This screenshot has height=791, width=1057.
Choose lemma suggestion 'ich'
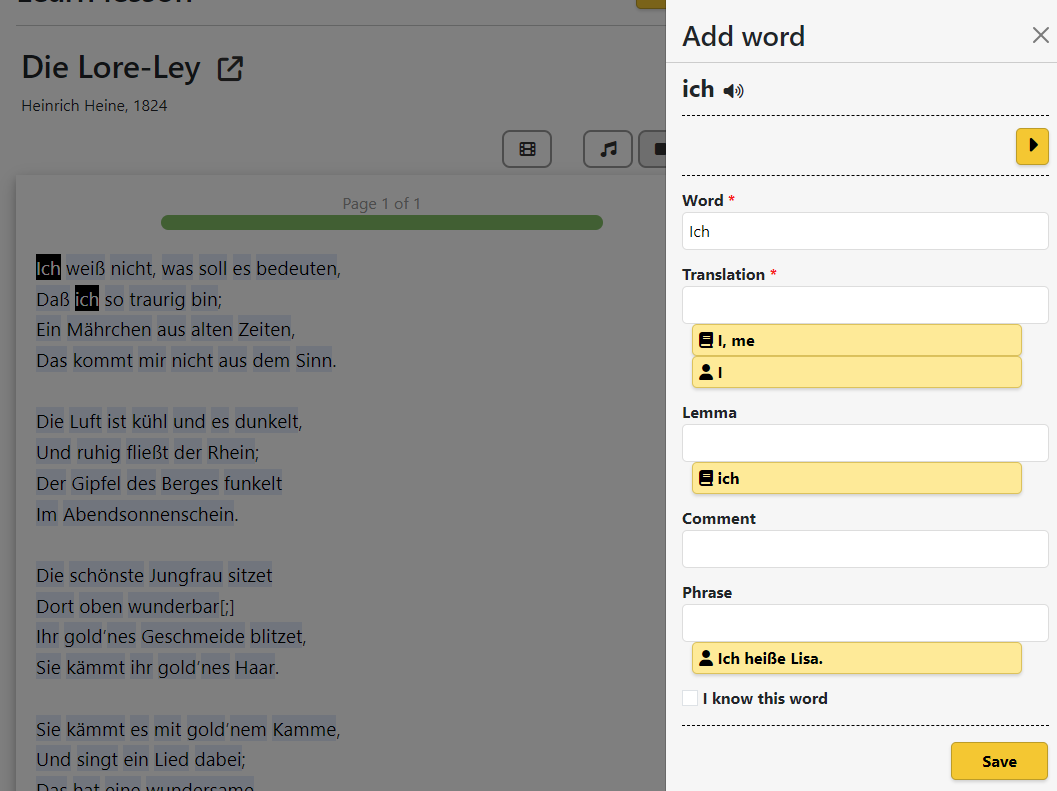[856, 478]
